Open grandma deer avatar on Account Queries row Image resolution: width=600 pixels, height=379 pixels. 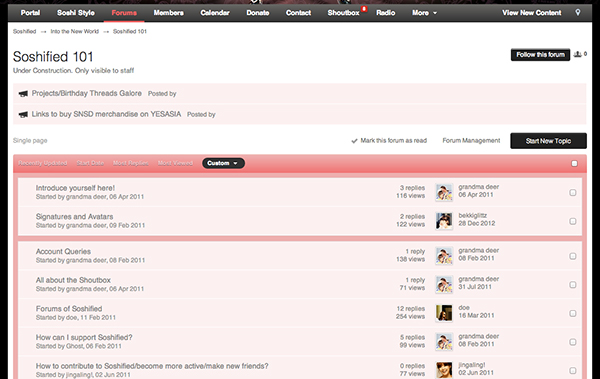444,256
